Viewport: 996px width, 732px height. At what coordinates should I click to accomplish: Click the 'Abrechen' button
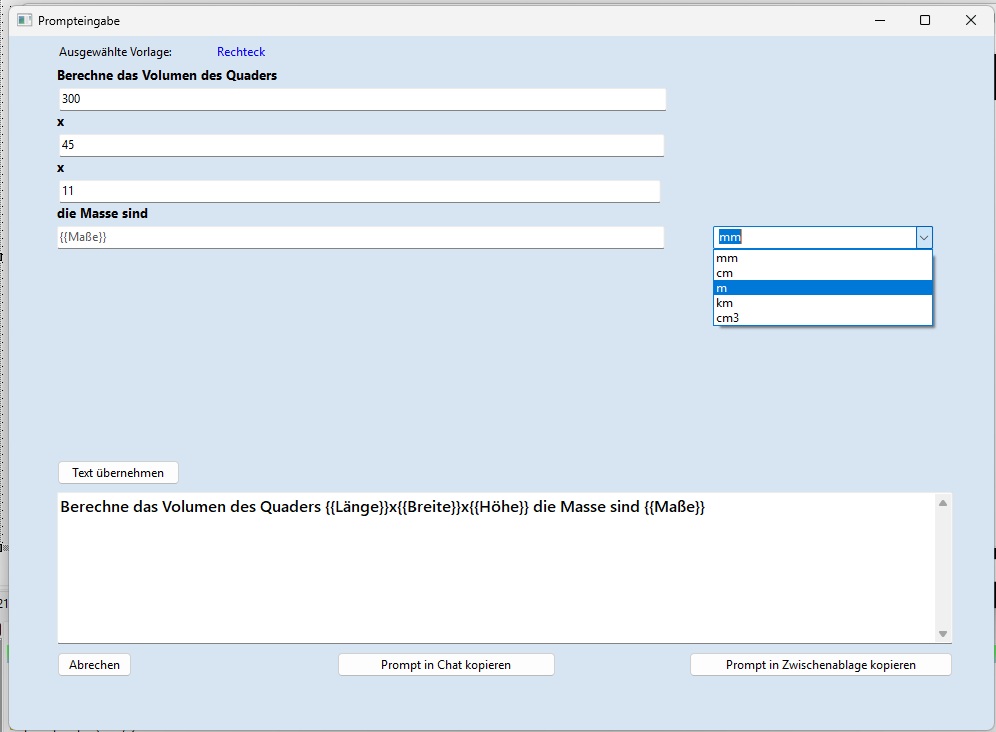coord(94,665)
